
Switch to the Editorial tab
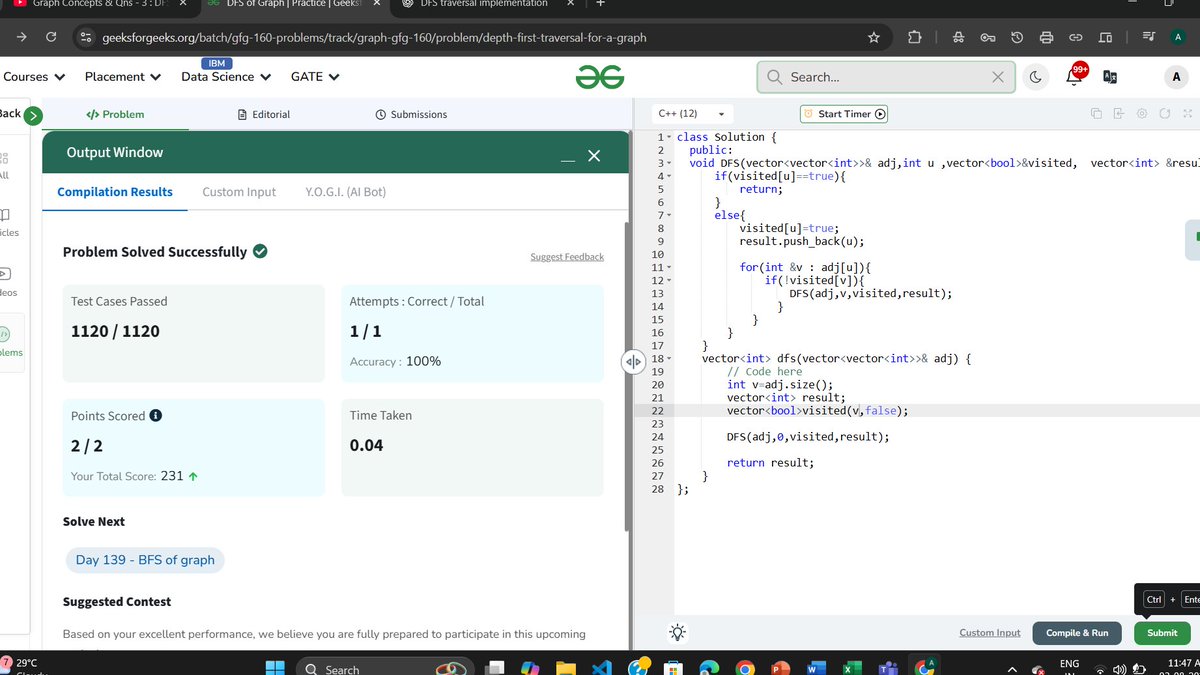pyautogui.click(x=264, y=114)
